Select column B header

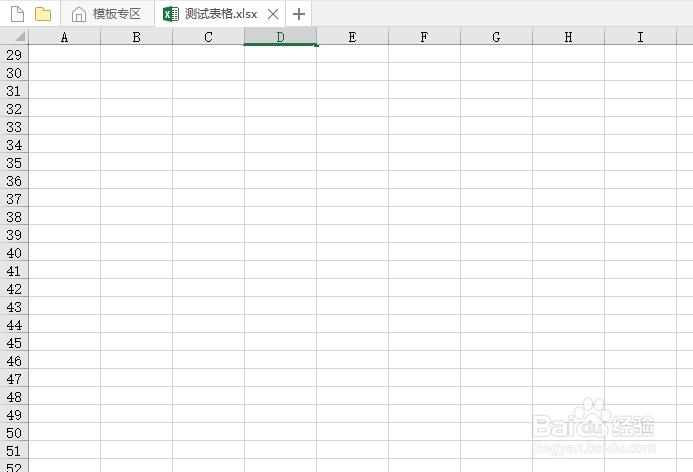(137, 37)
